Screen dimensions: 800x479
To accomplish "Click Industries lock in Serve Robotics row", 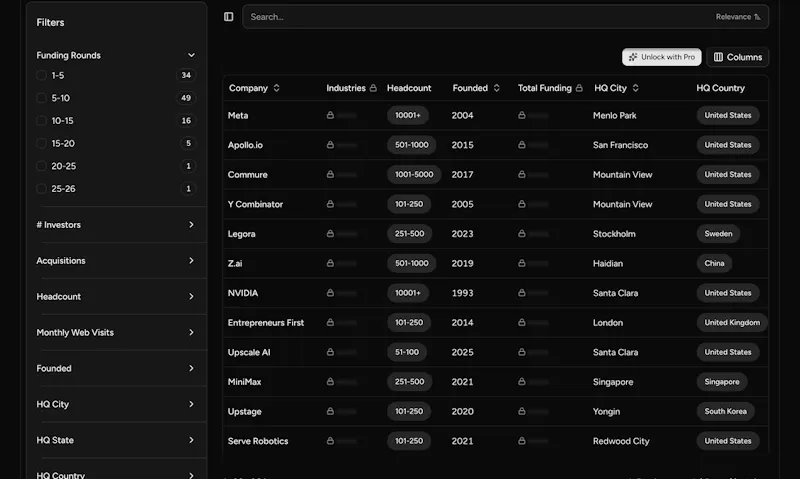I will pos(330,441).
